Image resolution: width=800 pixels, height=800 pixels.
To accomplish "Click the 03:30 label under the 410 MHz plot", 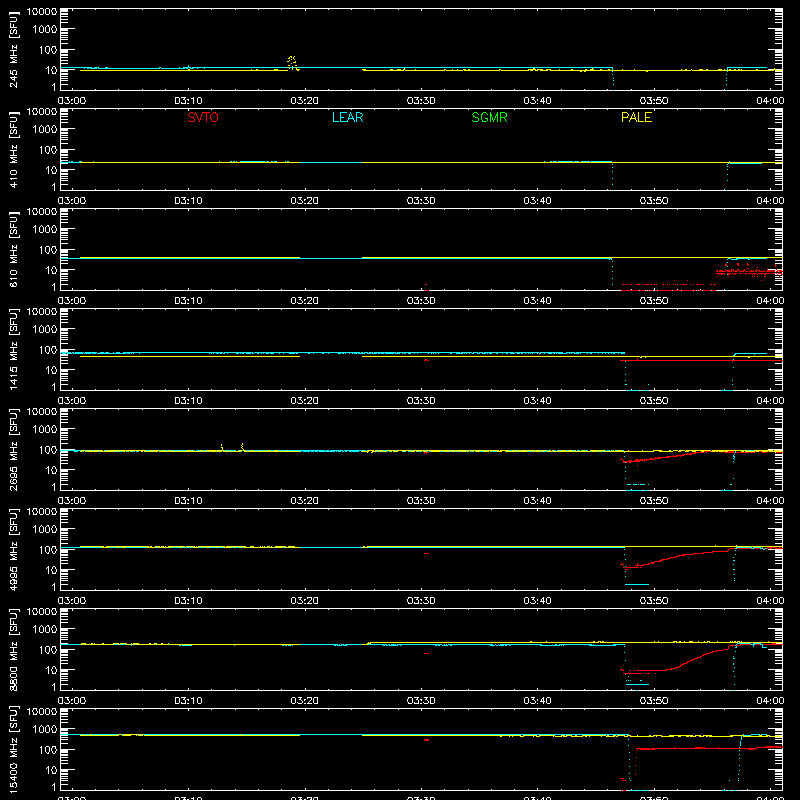I will pos(421,201).
